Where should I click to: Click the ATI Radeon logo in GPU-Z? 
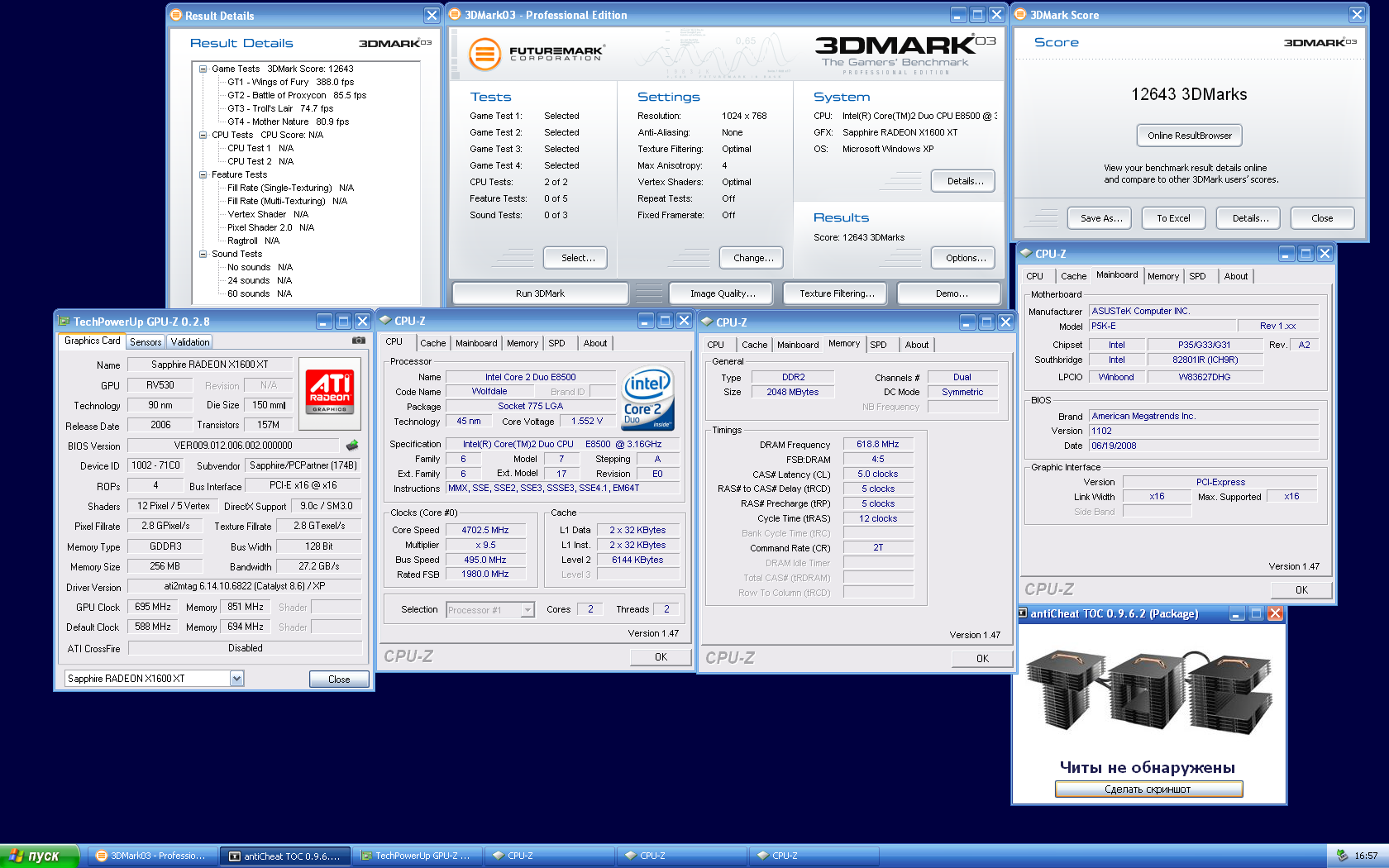330,393
